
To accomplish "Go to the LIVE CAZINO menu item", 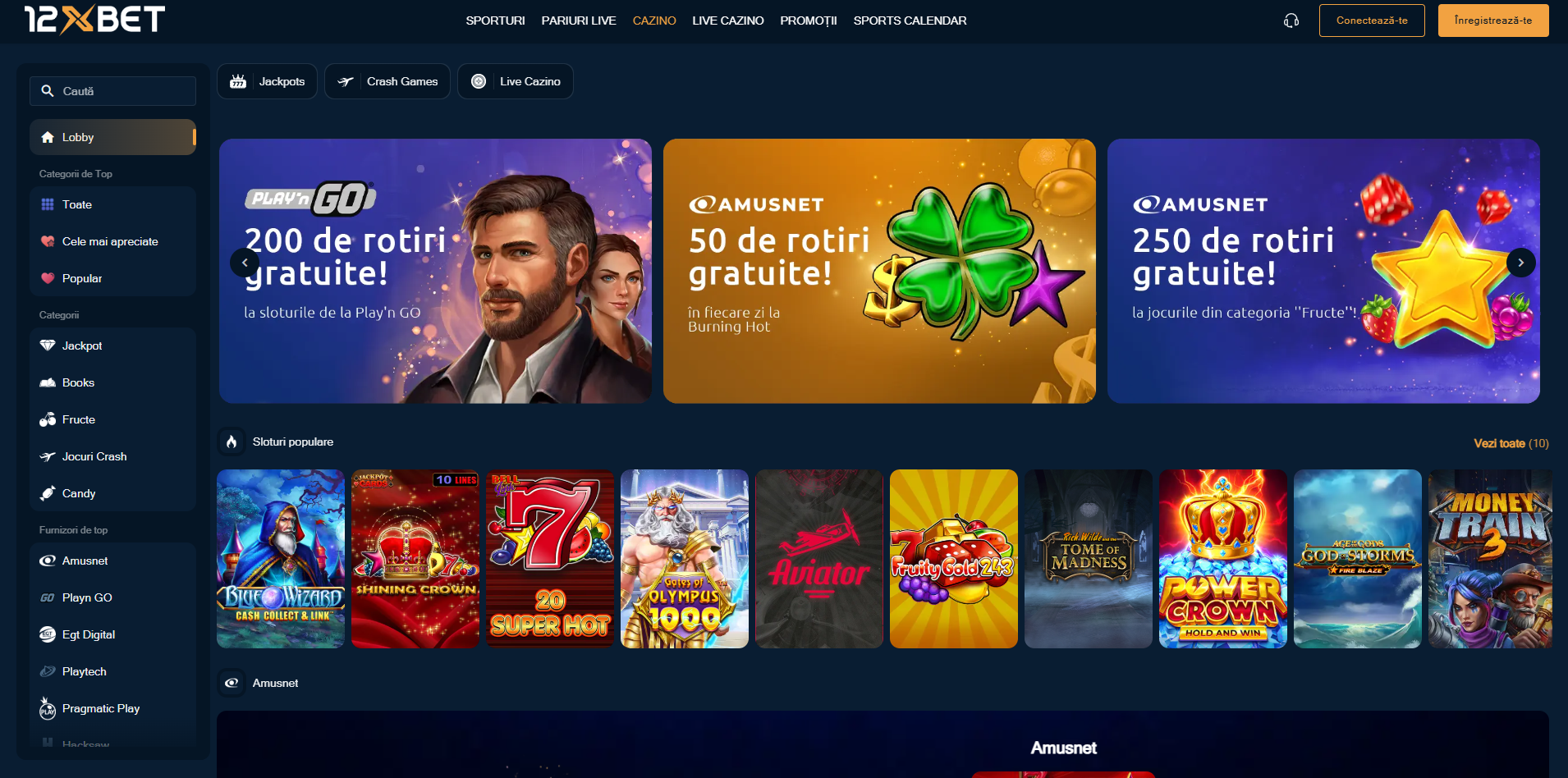I will click(727, 21).
